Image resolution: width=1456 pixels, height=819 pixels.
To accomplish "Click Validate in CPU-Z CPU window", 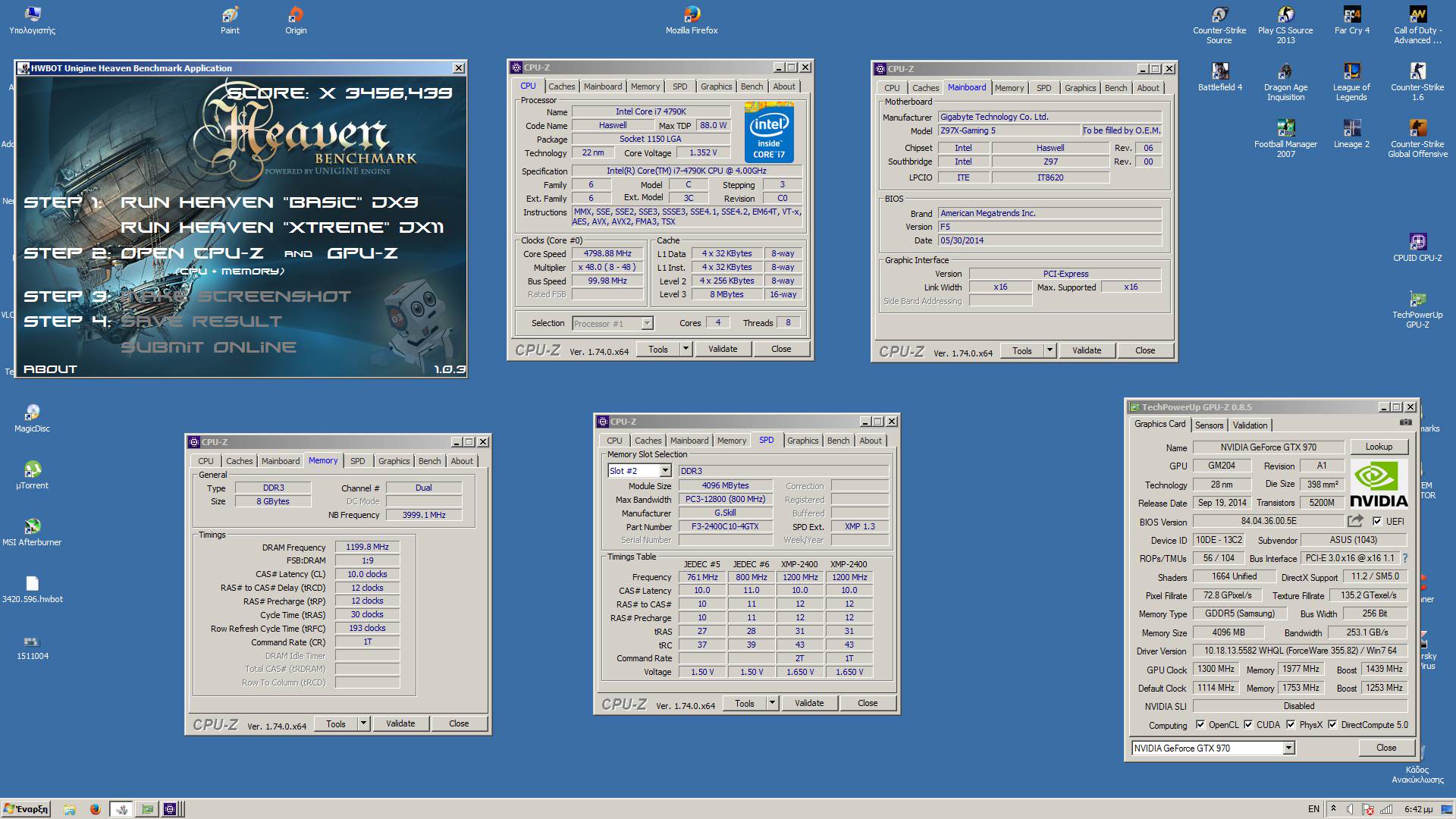I will click(x=722, y=349).
